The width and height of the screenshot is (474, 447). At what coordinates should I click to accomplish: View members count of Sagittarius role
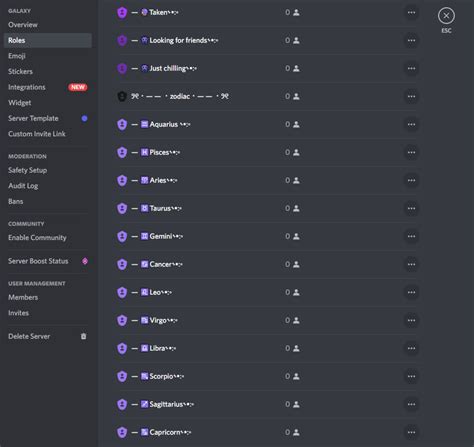[292, 404]
